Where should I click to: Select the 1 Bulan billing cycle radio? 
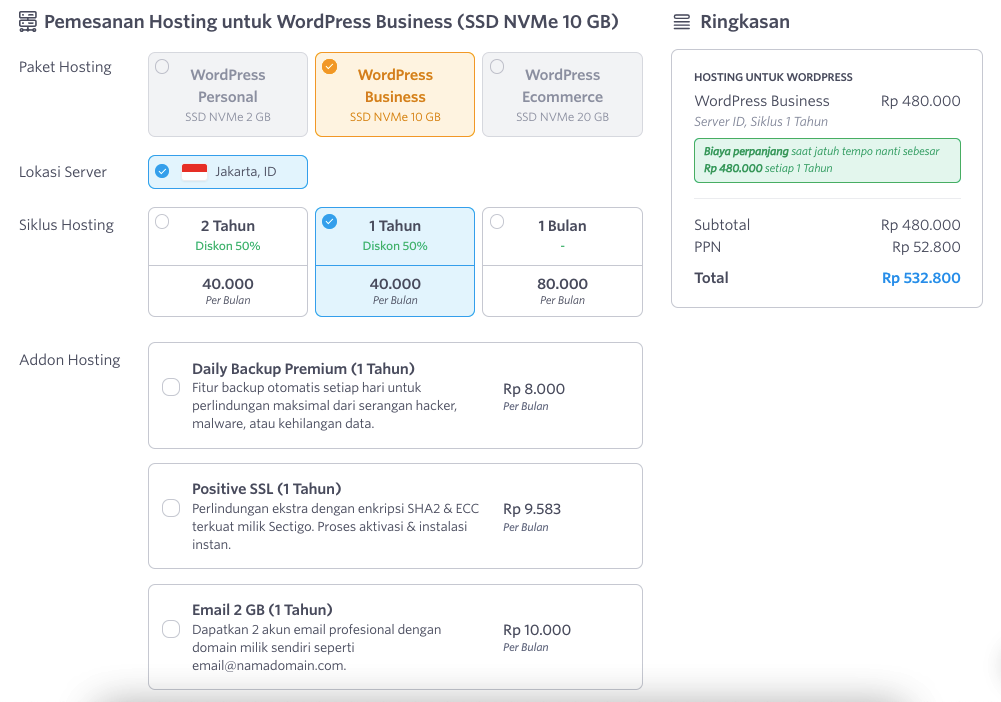497,221
